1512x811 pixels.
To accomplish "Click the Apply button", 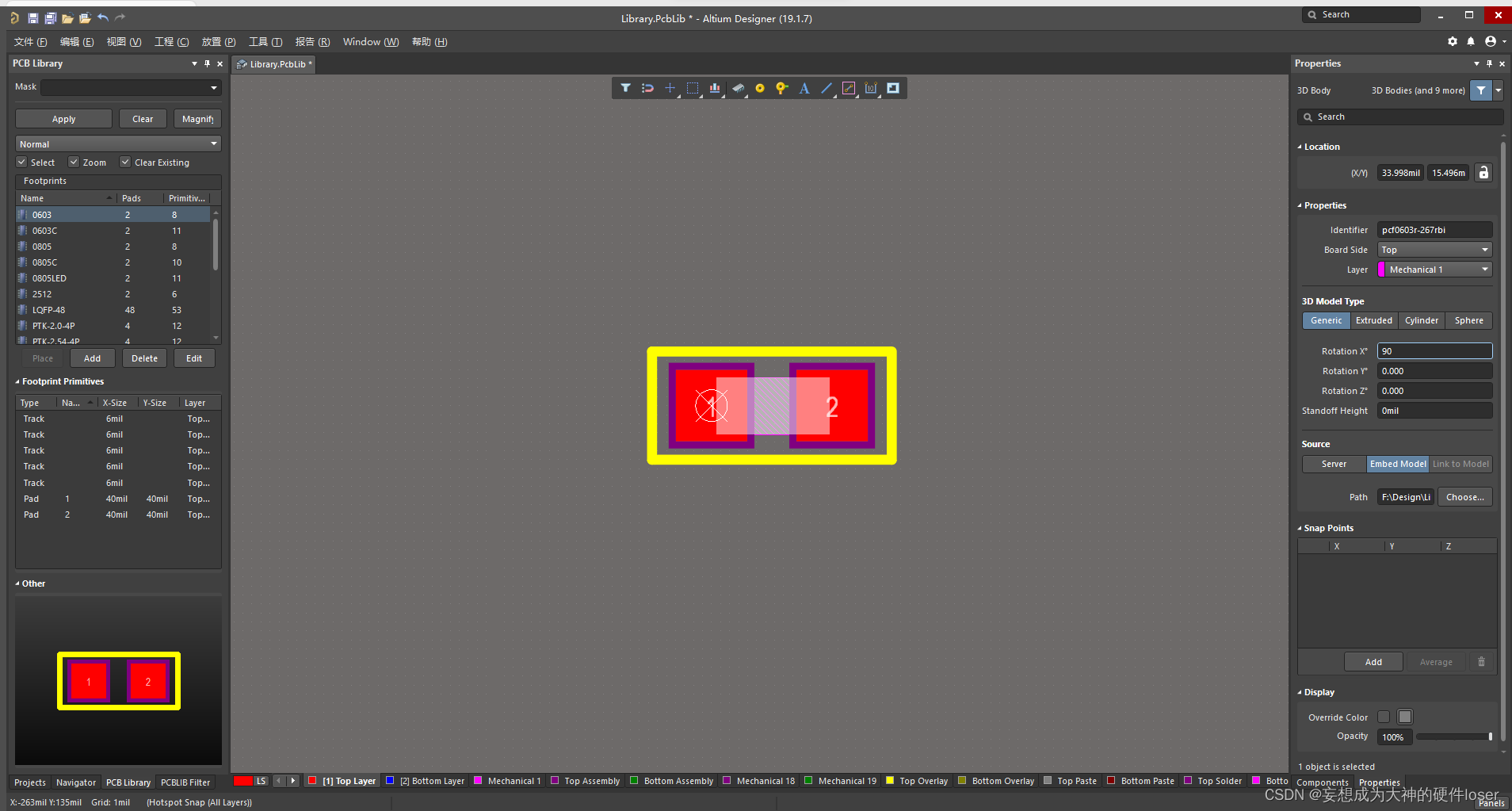I will click(x=63, y=119).
